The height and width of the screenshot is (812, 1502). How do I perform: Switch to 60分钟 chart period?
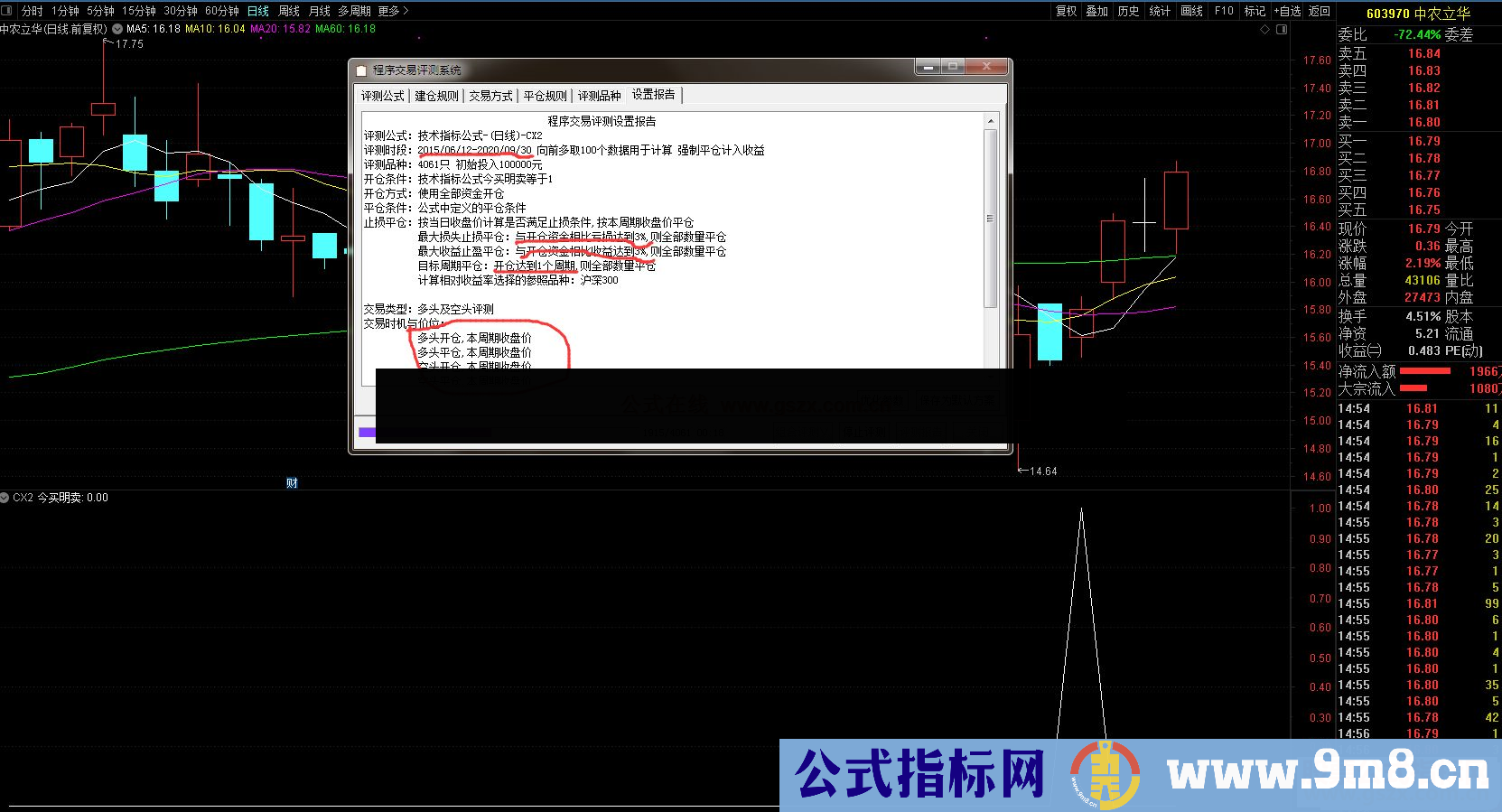click(222, 11)
